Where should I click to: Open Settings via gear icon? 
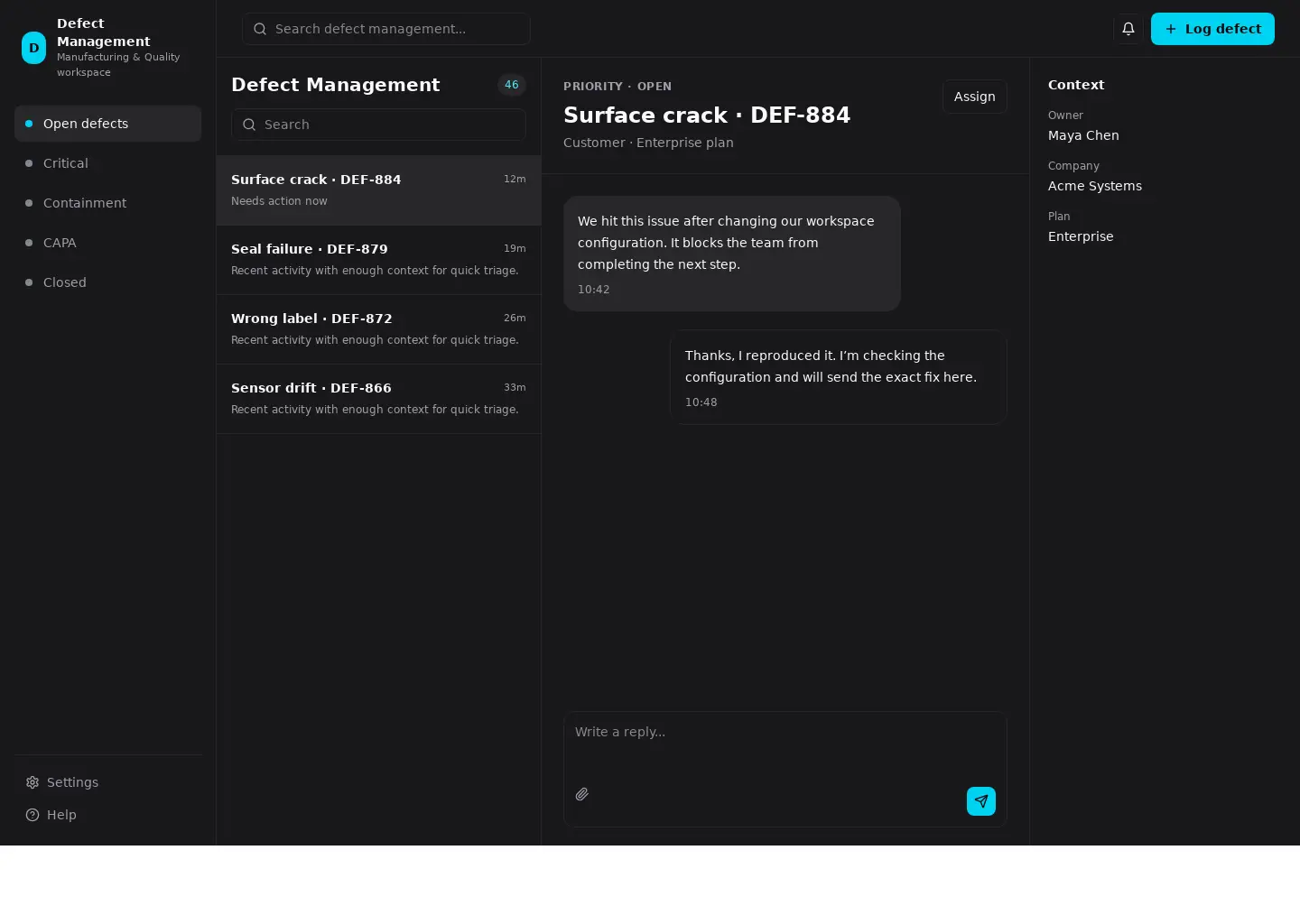click(x=32, y=782)
